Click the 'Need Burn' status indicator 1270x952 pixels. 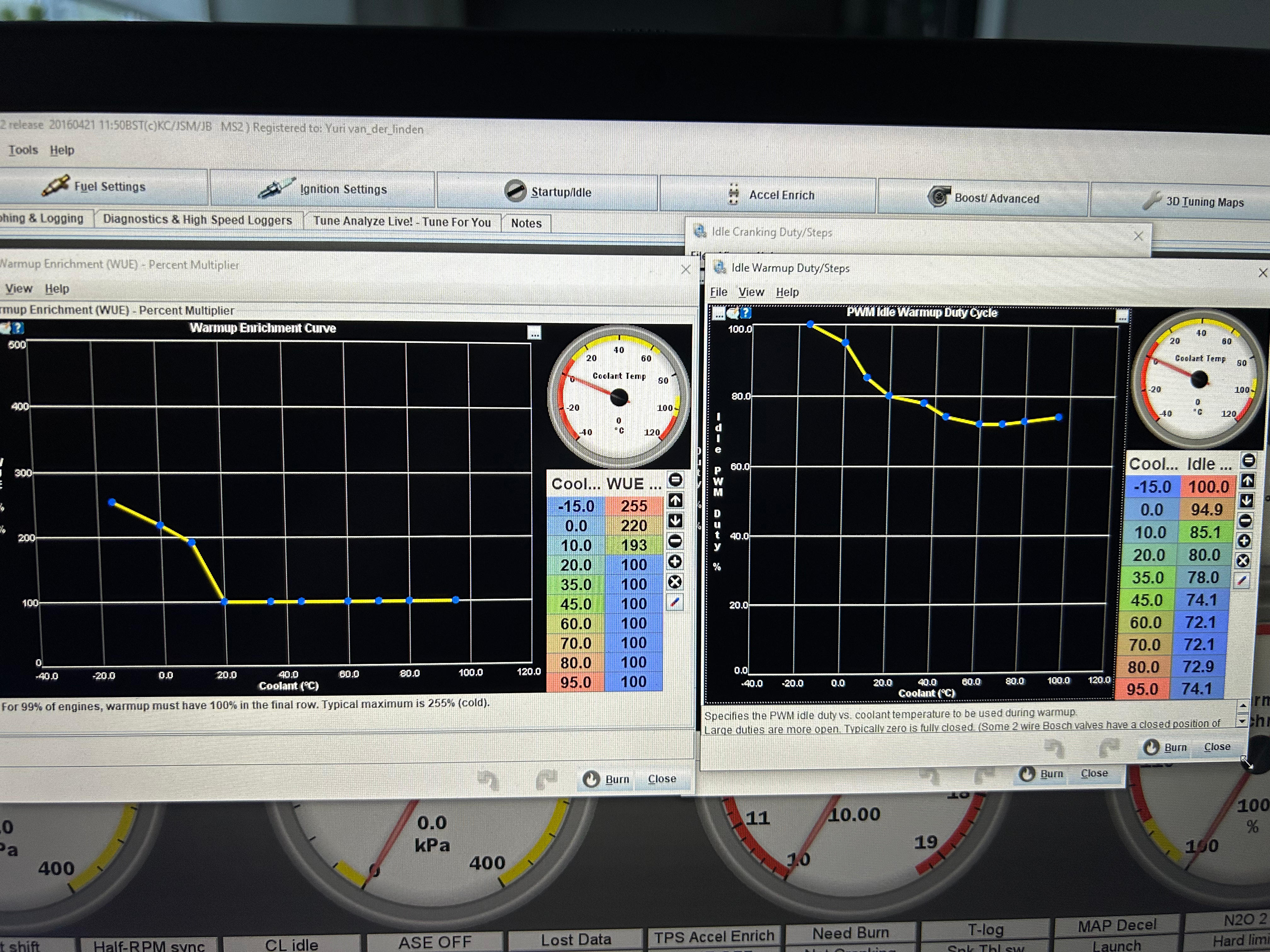(851, 933)
